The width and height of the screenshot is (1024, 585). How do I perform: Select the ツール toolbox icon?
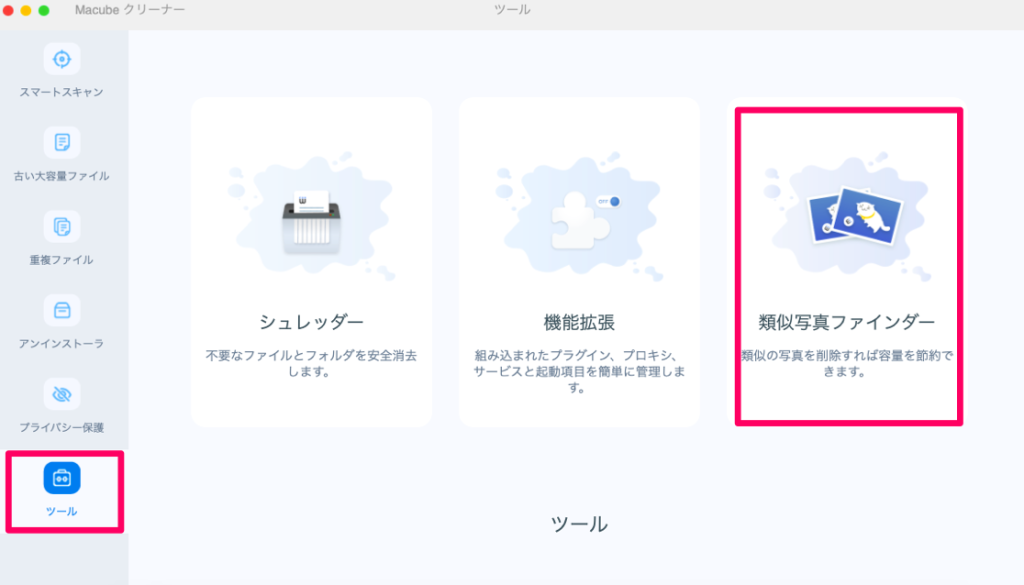[62, 478]
